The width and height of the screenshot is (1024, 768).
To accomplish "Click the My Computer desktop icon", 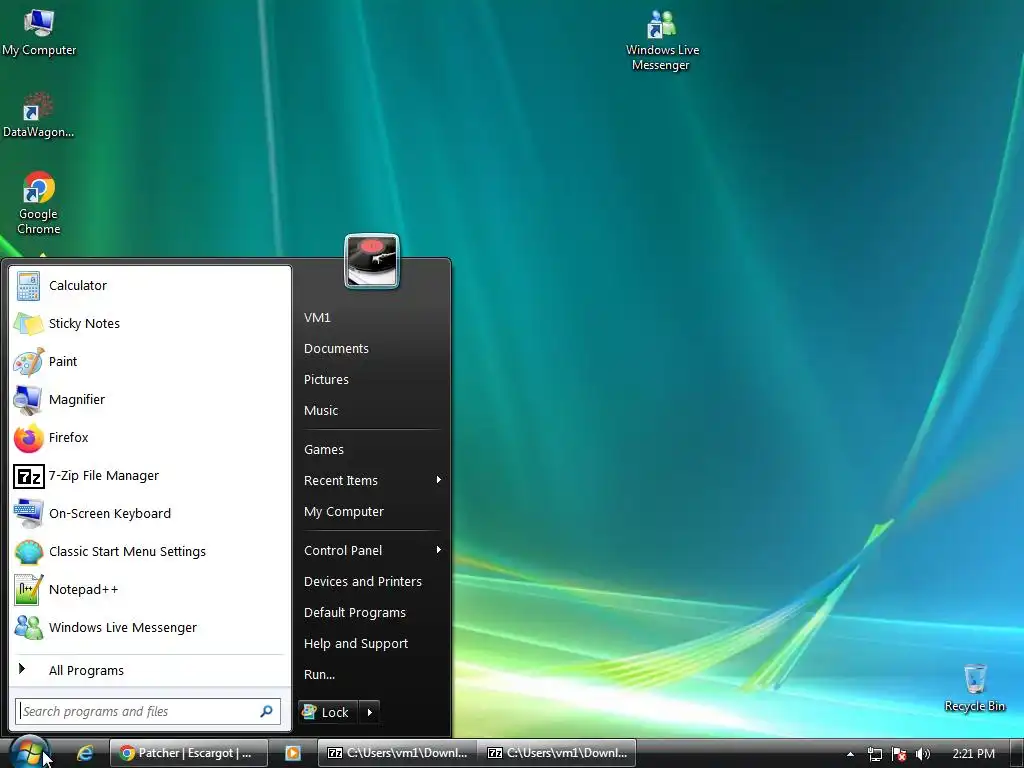I will click(39, 33).
